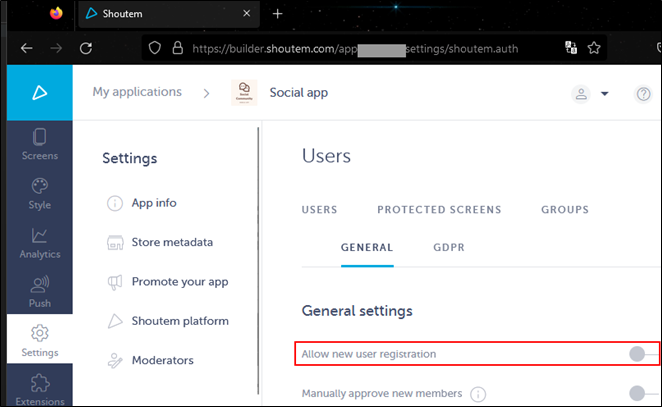
Task: Click the translate page icon
Action: (571, 48)
